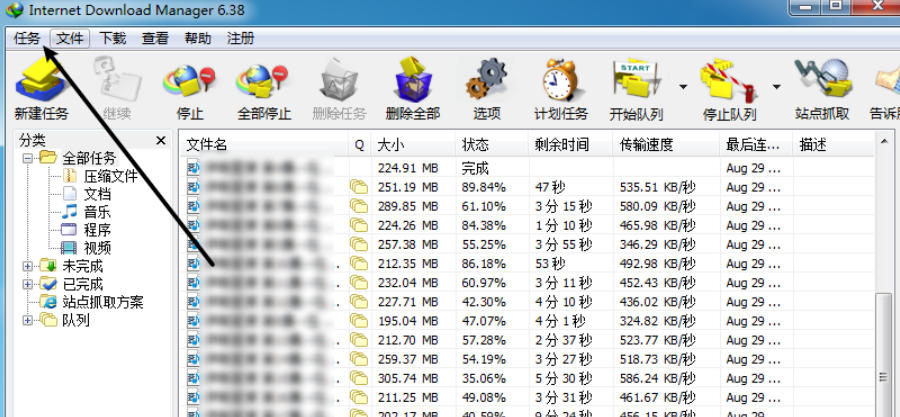Viewport: 900px width, 417px height.
Task: Click the 580.09 KB/秒 speed cell
Action: 657,206
